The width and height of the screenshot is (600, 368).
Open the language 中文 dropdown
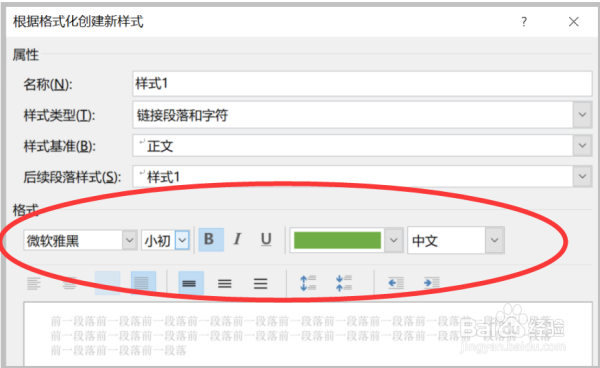pyautogui.click(x=495, y=241)
